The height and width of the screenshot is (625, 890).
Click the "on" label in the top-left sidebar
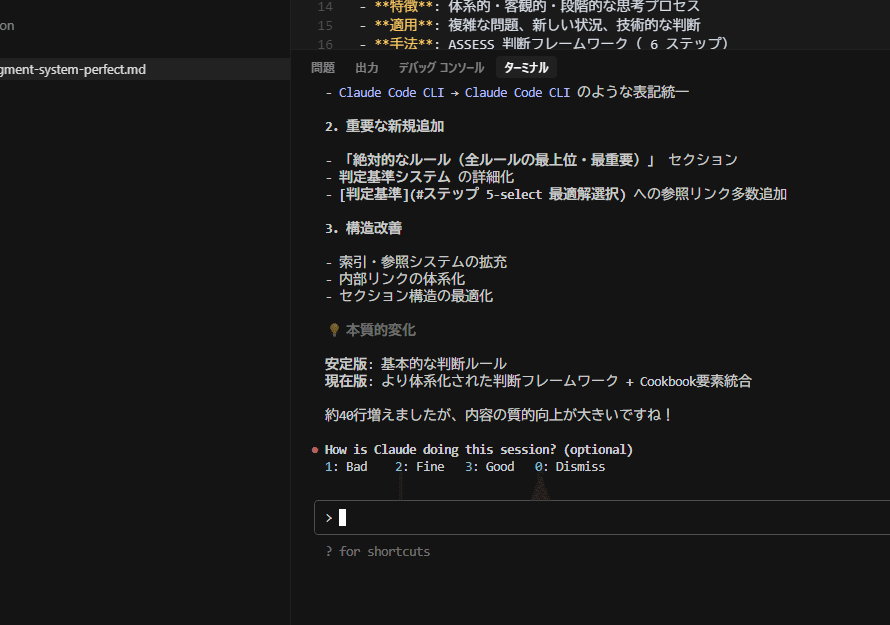tap(7, 26)
